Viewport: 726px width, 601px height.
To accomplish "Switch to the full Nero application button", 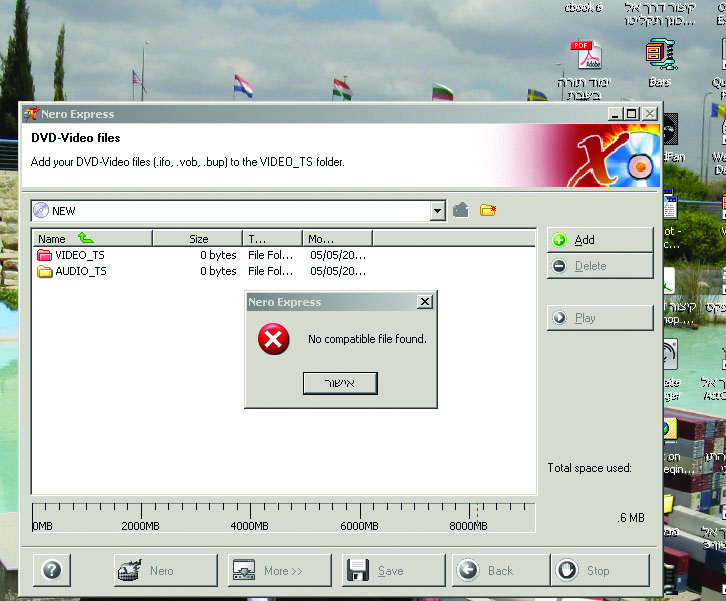I will coord(166,570).
